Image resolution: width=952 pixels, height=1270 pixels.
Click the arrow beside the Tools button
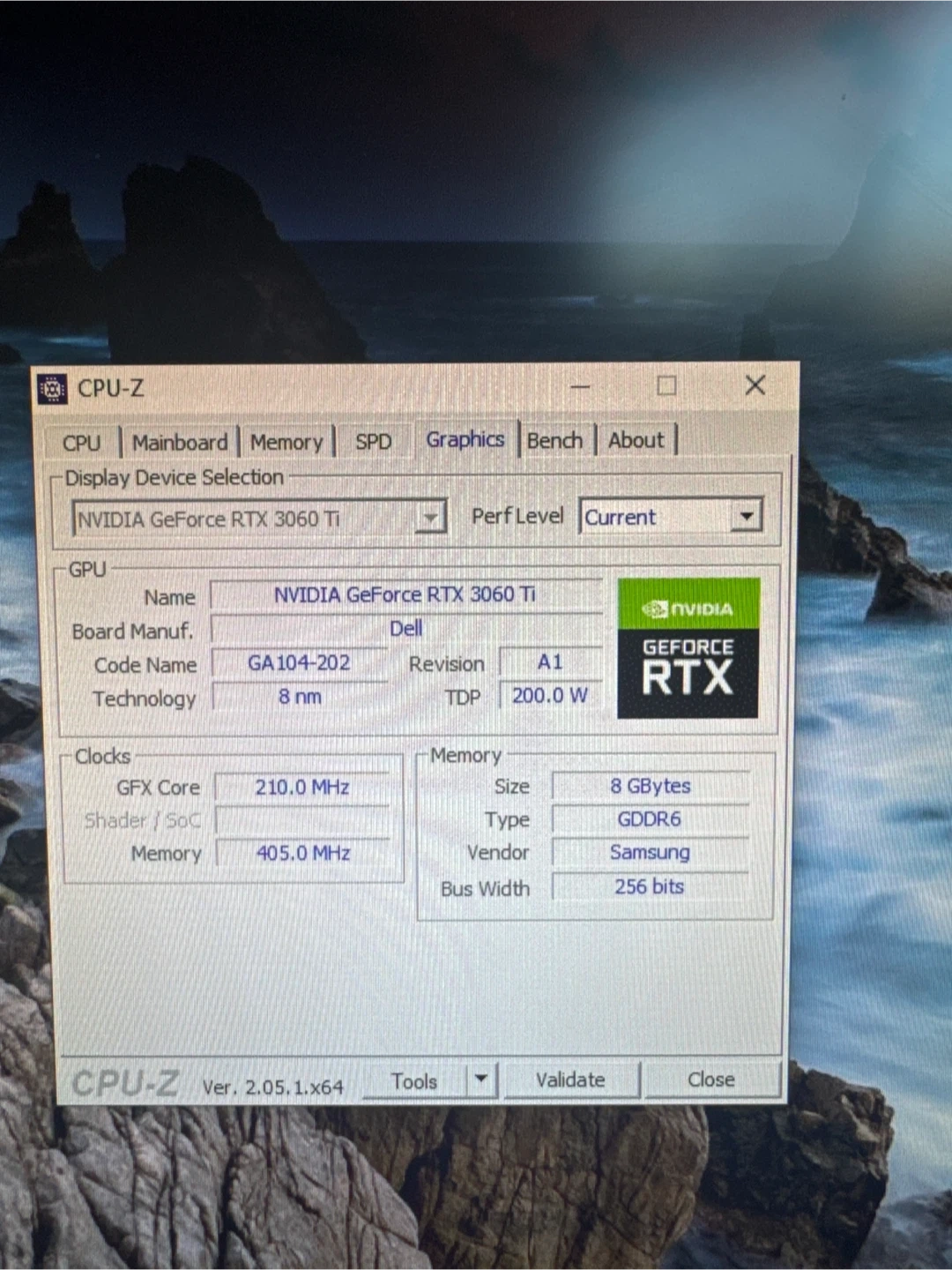click(481, 1079)
